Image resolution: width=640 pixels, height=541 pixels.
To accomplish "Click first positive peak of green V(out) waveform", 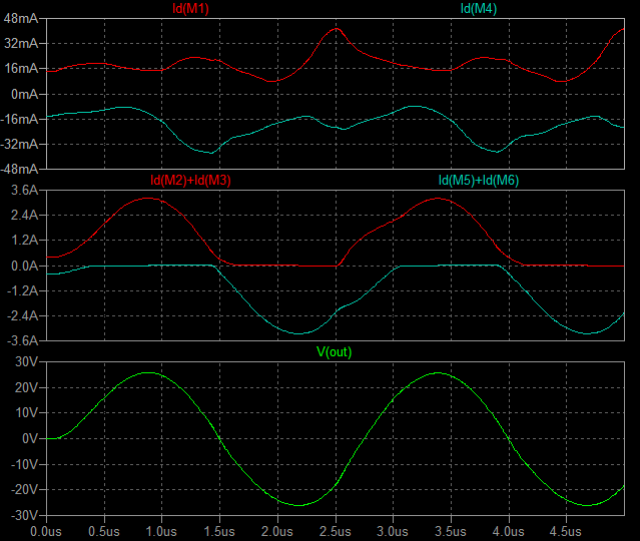I will coord(148,373).
